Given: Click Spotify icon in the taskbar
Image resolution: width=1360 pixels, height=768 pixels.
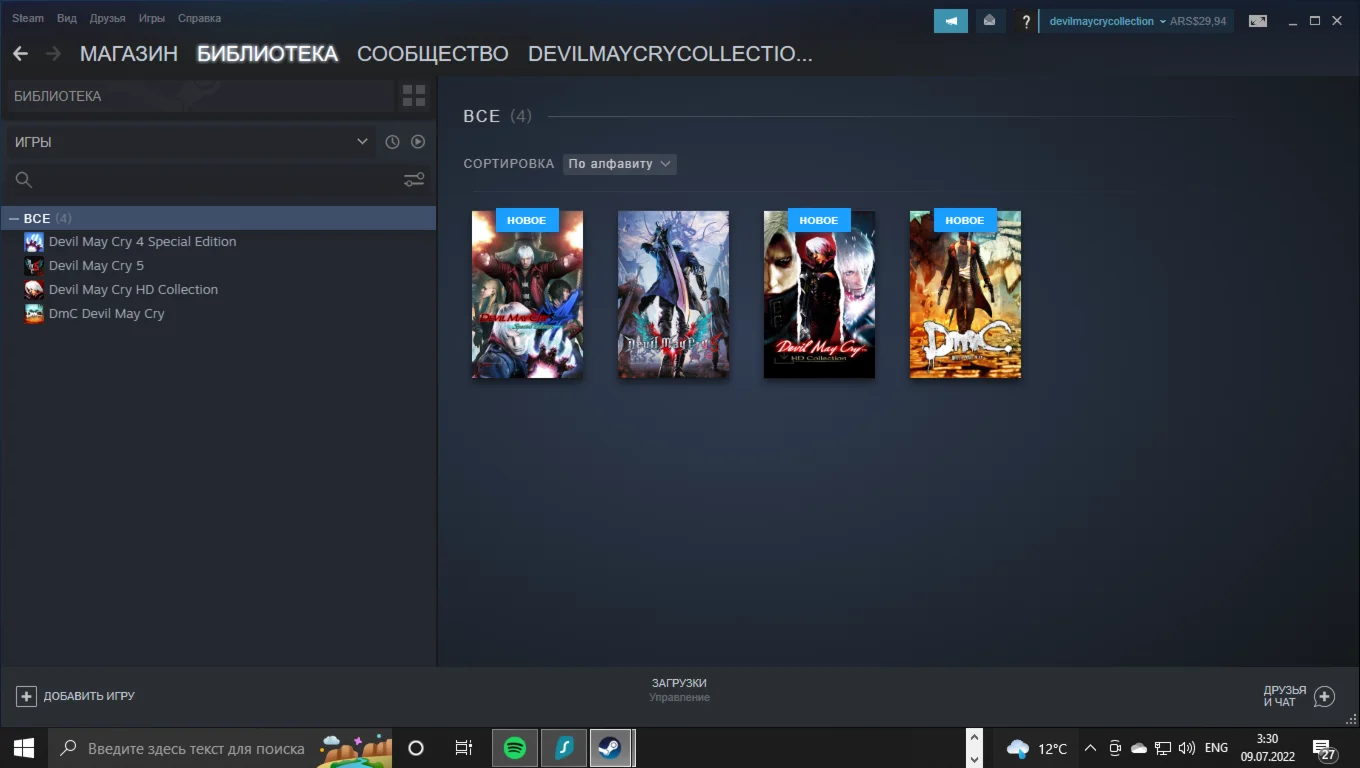Looking at the screenshot, I should (x=515, y=748).
